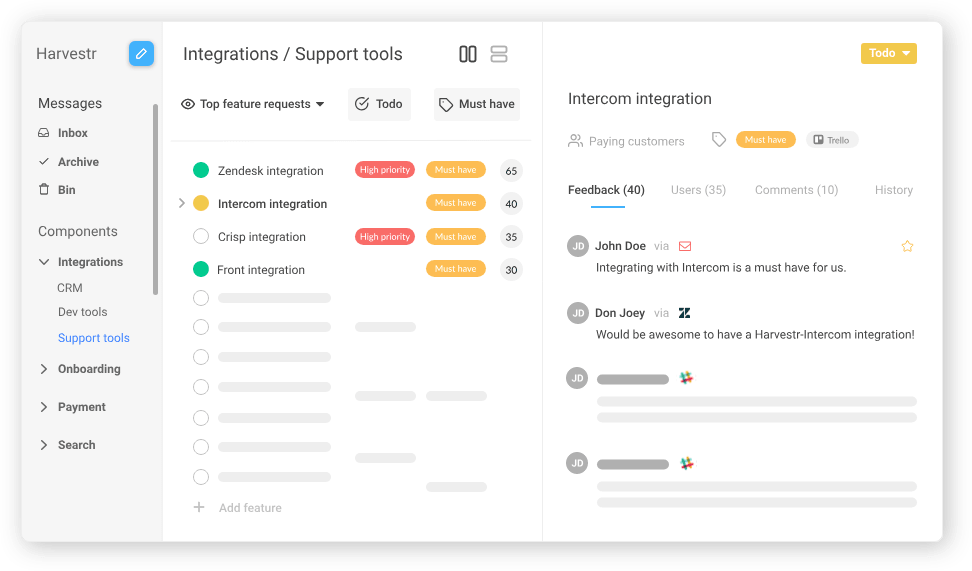Switch to two-column split view icon
972x571 pixels.
click(x=467, y=54)
